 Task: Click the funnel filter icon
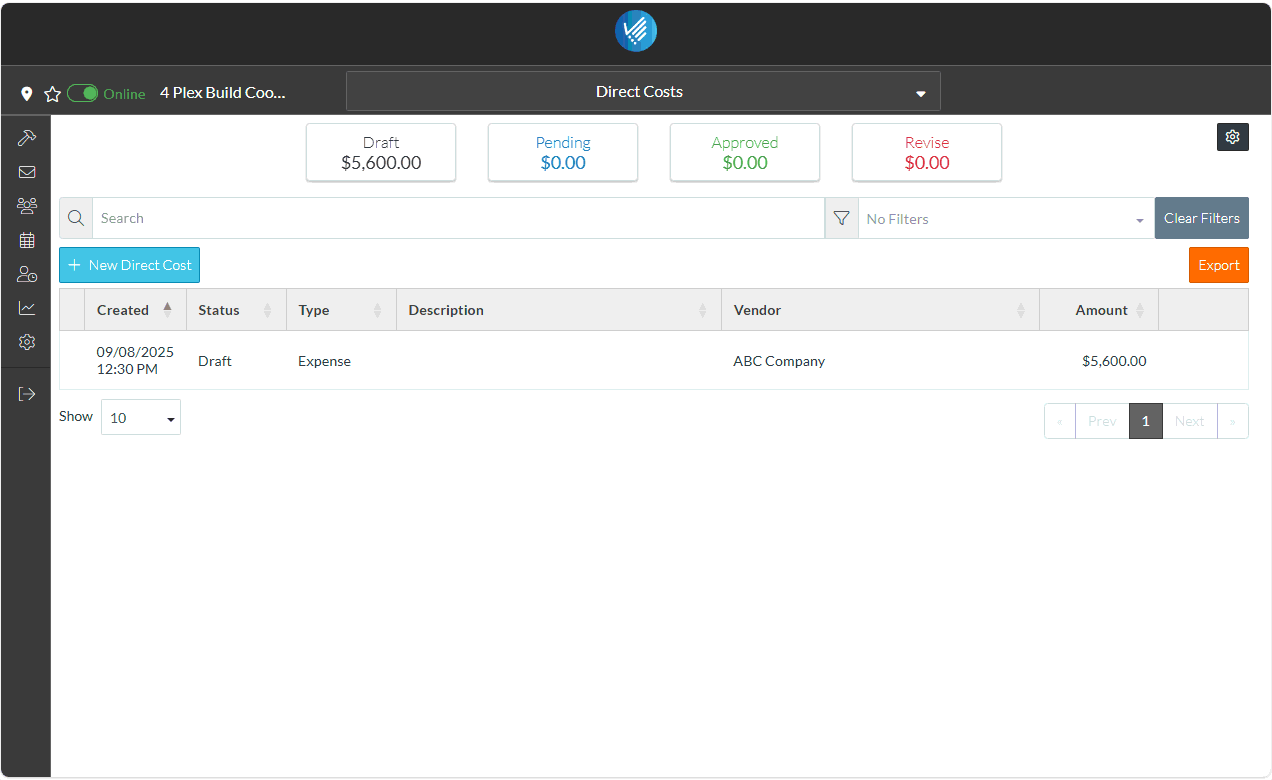(x=841, y=218)
